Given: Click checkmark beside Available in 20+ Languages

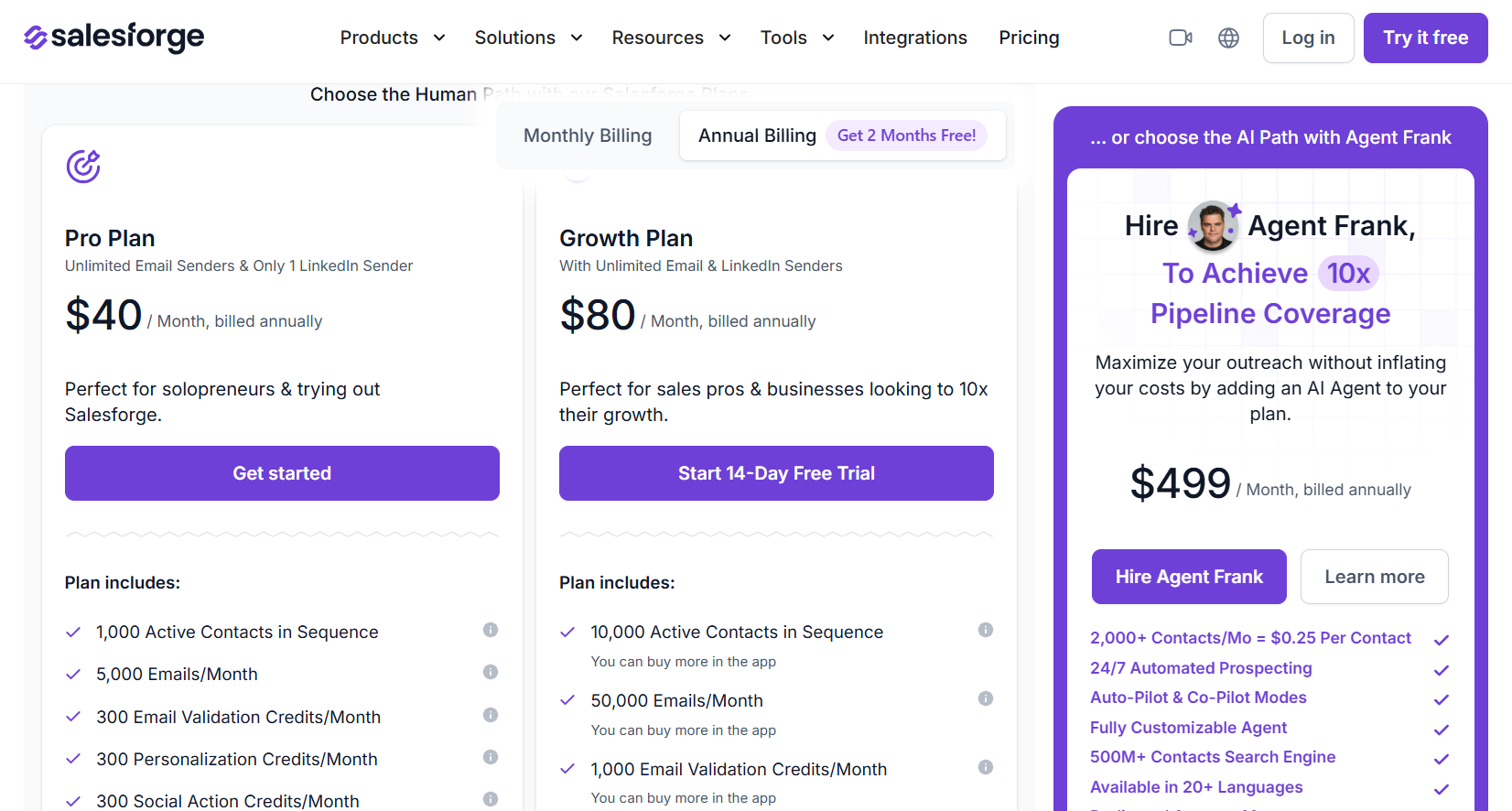Looking at the screenshot, I should coord(1442,789).
